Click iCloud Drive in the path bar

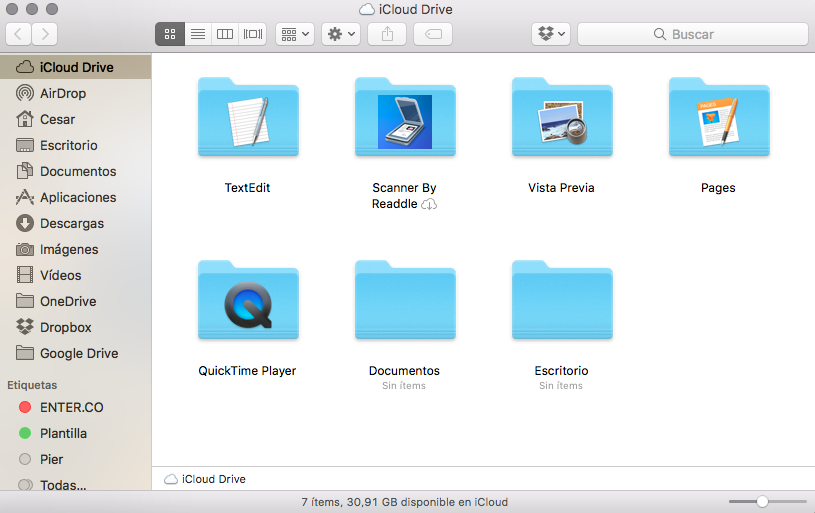(205, 479)
